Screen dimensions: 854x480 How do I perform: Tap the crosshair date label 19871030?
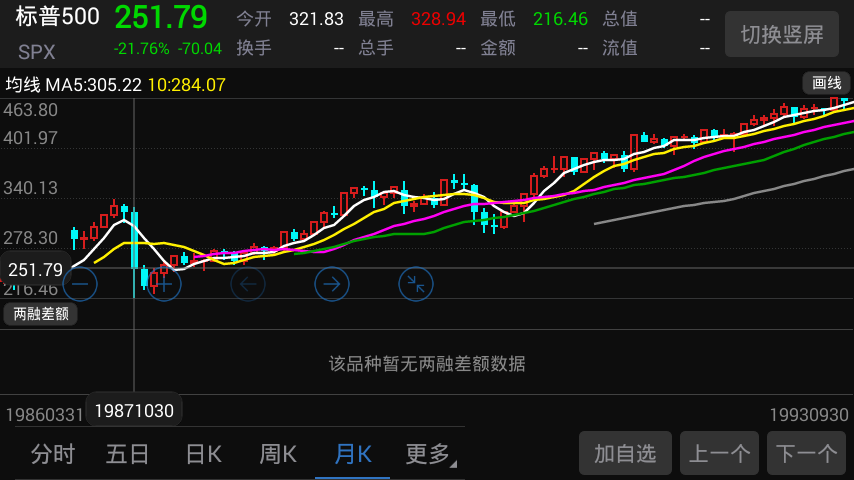[x=134, y=410]
